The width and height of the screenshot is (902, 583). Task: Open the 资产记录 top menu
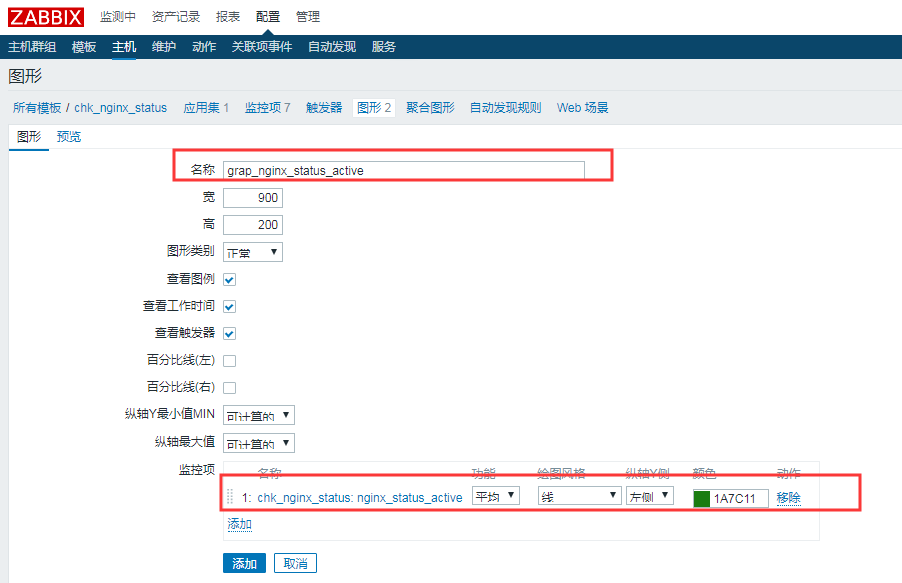pos(175,17)
